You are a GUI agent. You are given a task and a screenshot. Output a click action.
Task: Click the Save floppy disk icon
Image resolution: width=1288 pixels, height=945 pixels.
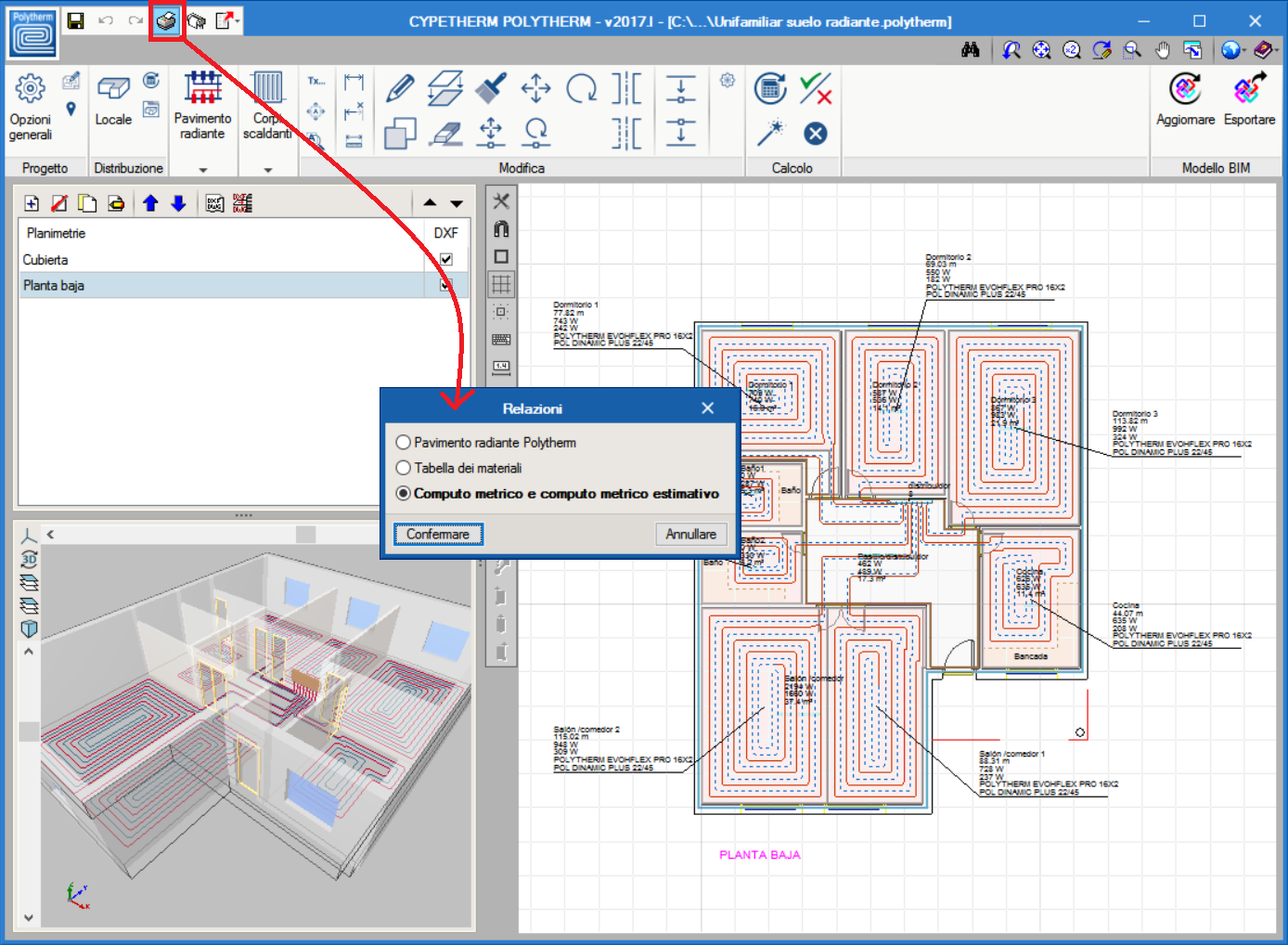76,20
